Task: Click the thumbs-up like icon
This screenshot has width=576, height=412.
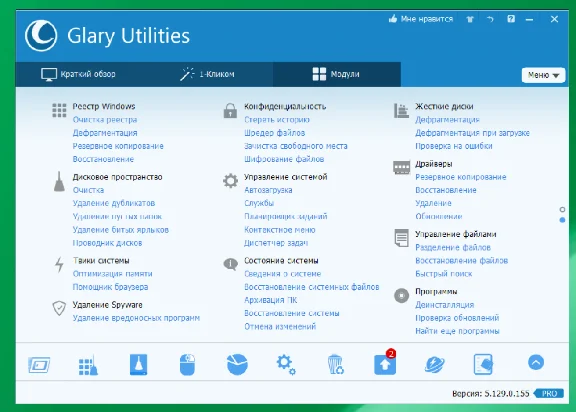Action: pos(393,19)
